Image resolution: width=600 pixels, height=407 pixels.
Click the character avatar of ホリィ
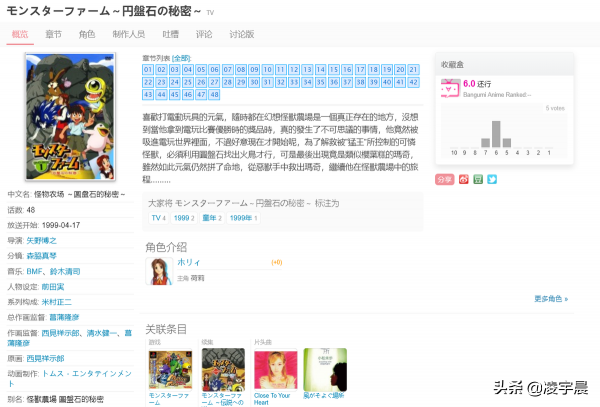tap(158, 271)
